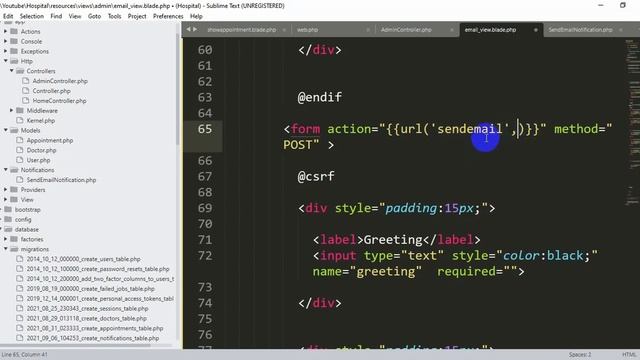The image size is (640, 360).
Task: Open the View menu
Action: pos(75,16)
